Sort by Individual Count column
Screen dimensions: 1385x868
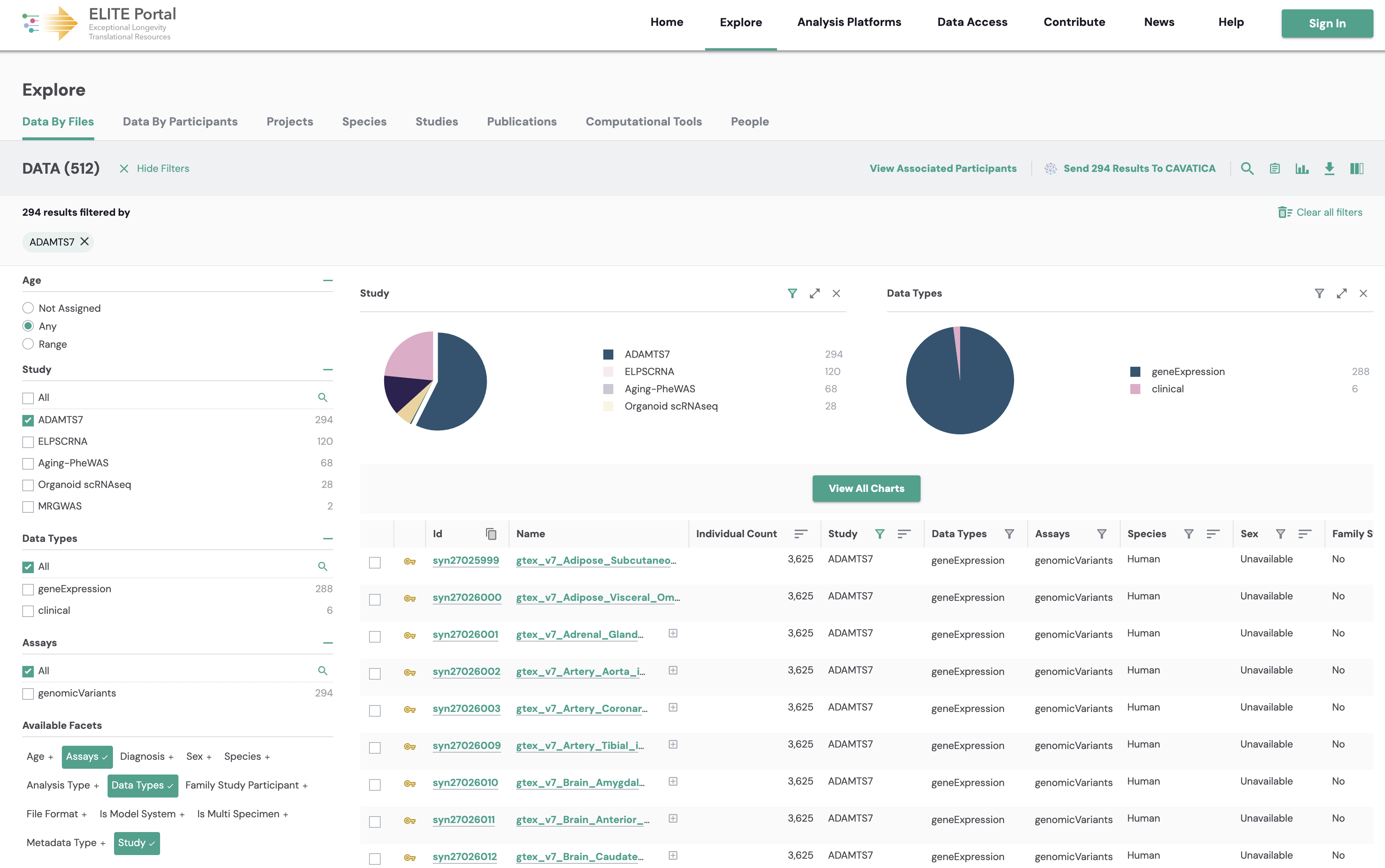(x=800, y=534)
